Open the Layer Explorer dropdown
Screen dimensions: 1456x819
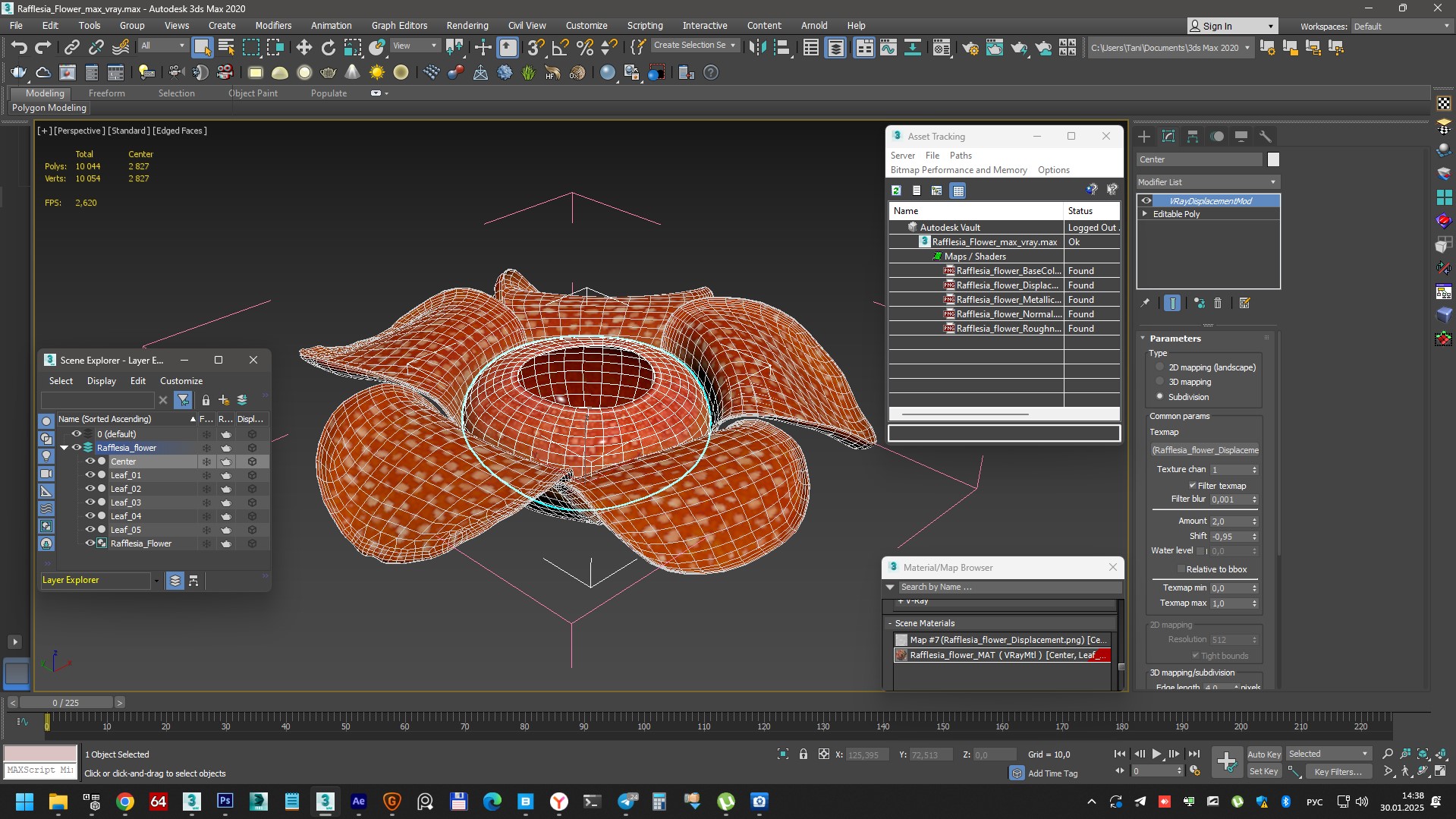coord(156,581)
